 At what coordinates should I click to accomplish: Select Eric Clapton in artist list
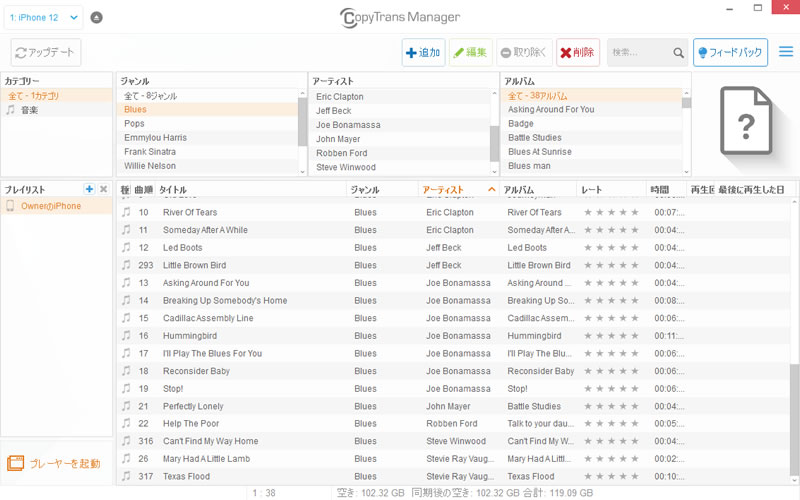[x=400, y=96]
